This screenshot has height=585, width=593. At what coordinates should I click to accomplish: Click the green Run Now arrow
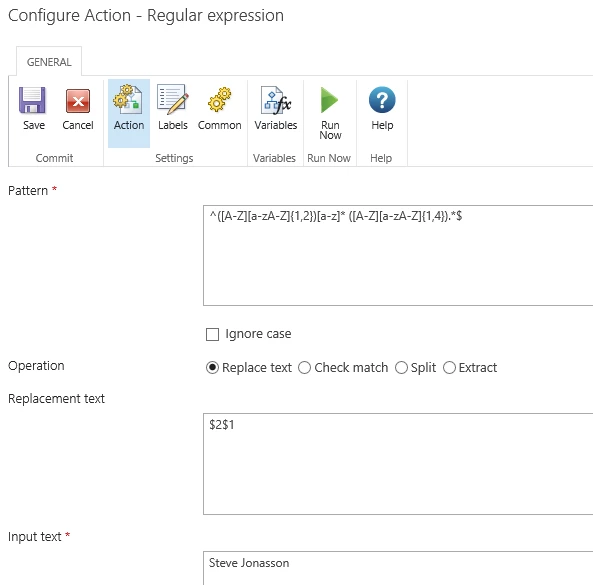pos(329,100)
